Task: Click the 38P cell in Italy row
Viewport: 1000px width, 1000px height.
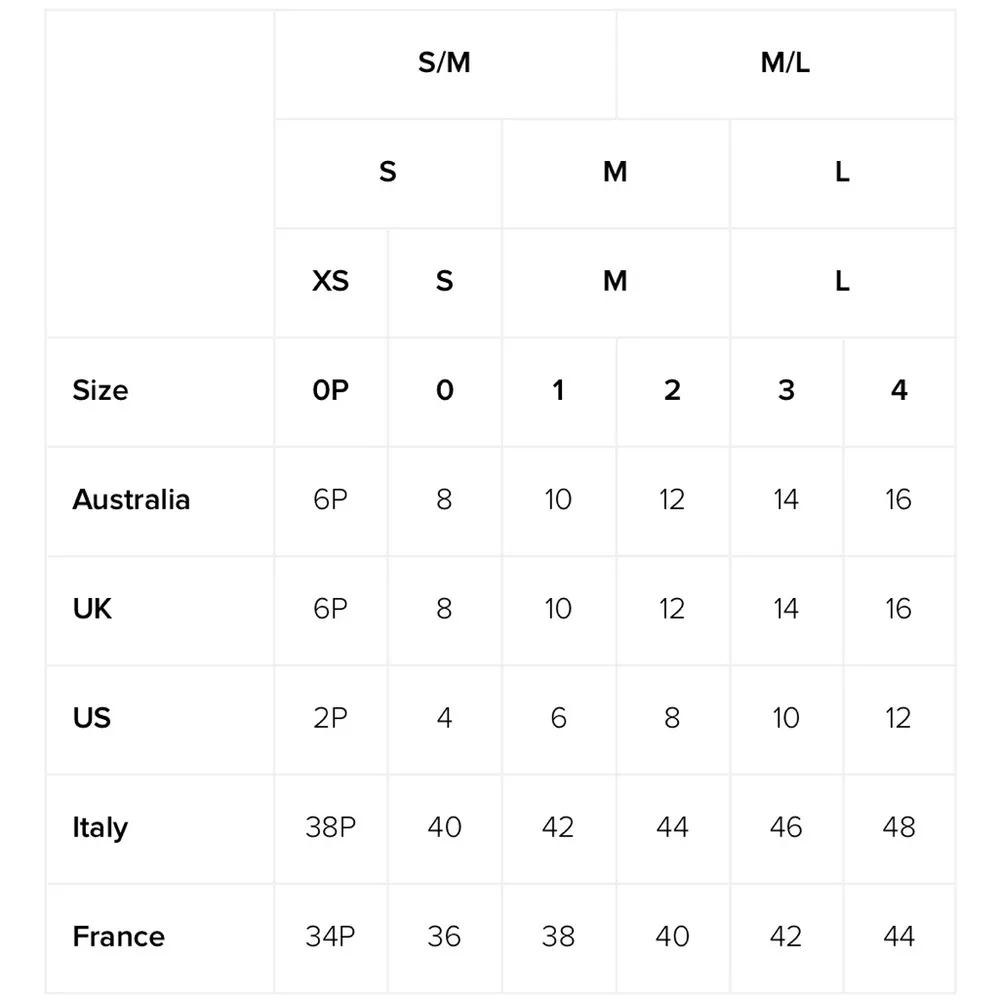Action: pos(330,827)
